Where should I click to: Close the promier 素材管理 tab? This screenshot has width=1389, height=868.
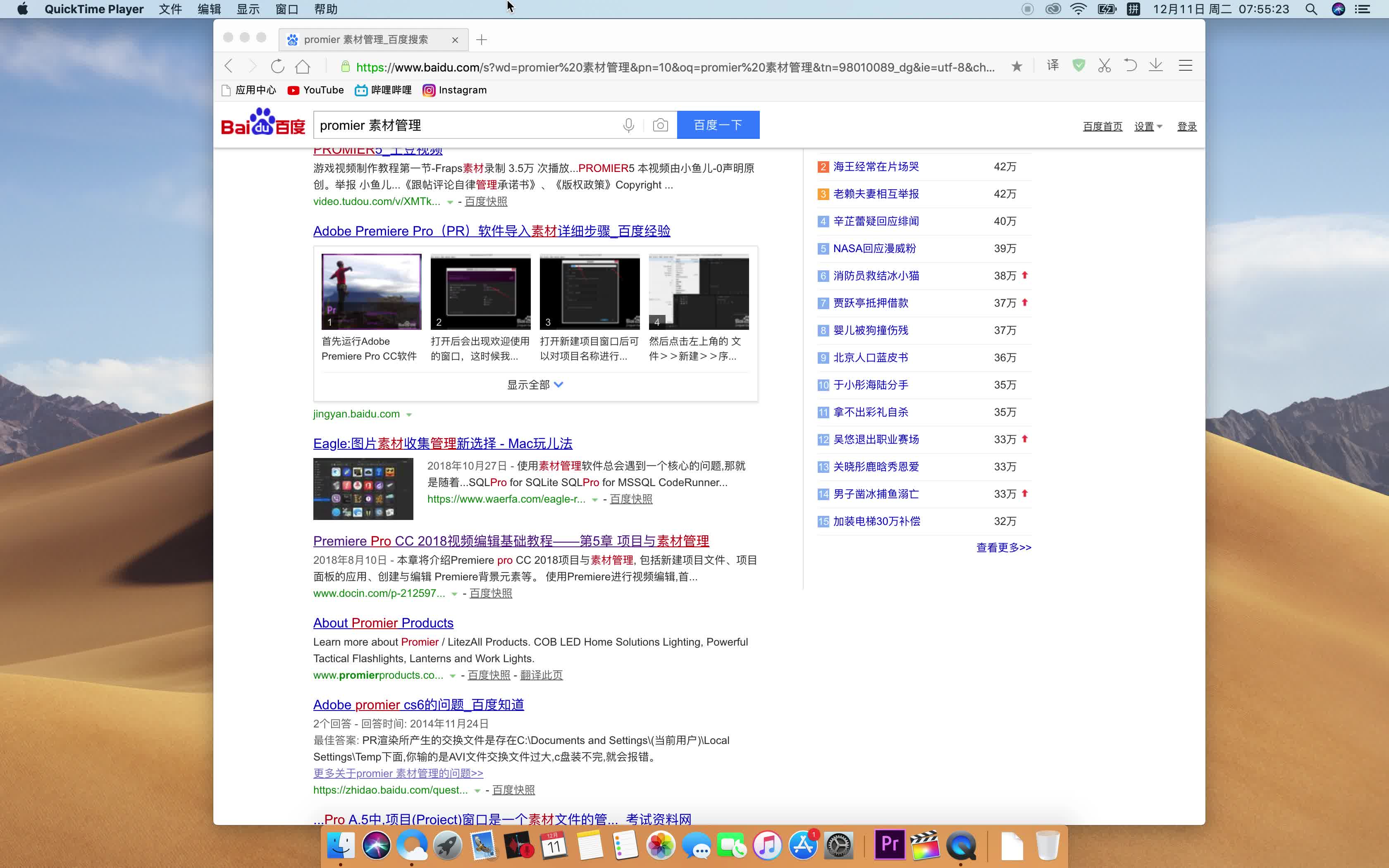(455, 40)
